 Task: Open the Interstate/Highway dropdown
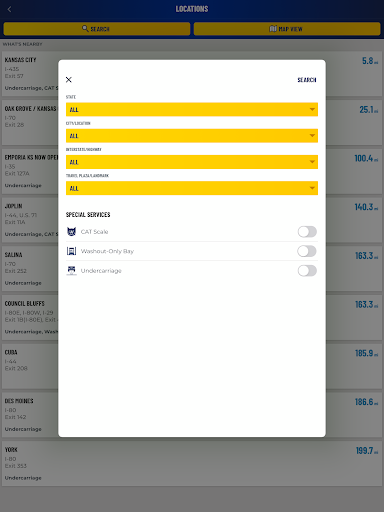click(192, 162)
